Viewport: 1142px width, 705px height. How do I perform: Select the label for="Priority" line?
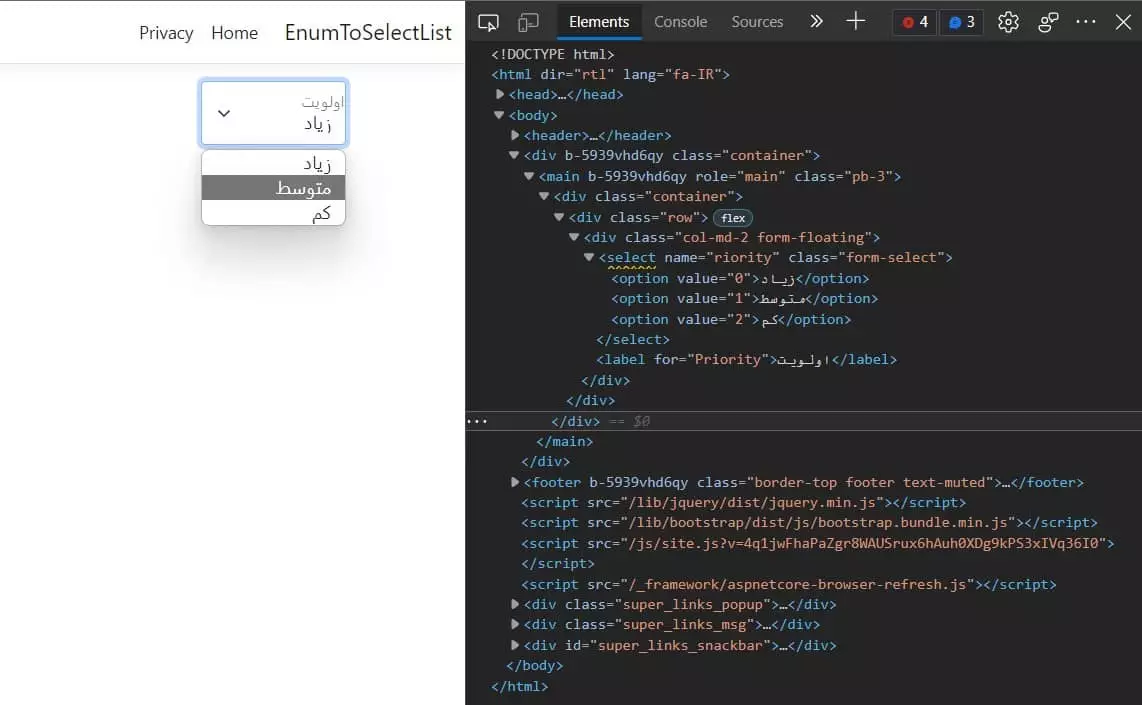747,360
